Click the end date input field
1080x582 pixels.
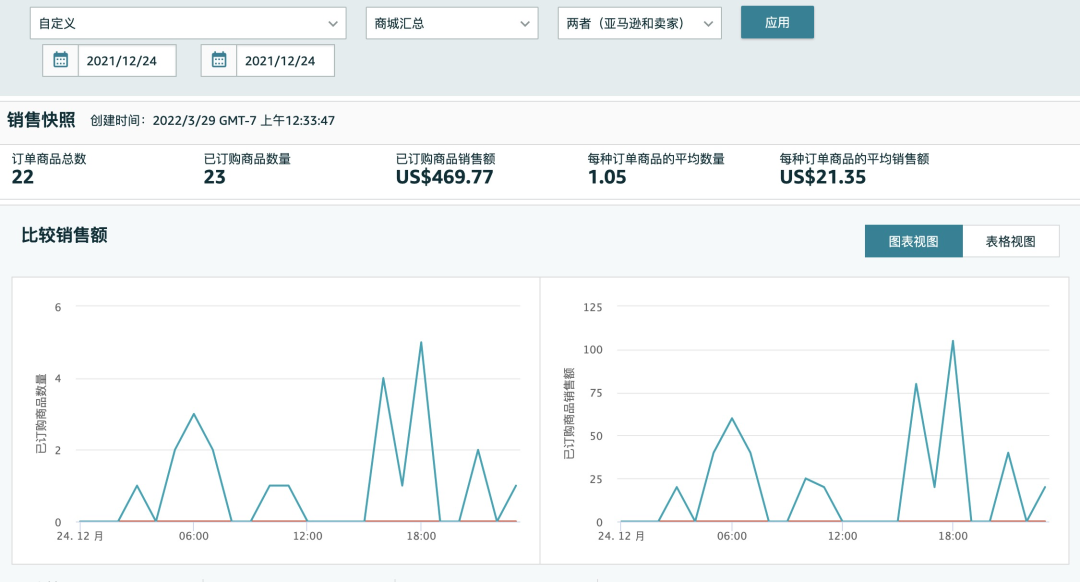click(285, 60)
